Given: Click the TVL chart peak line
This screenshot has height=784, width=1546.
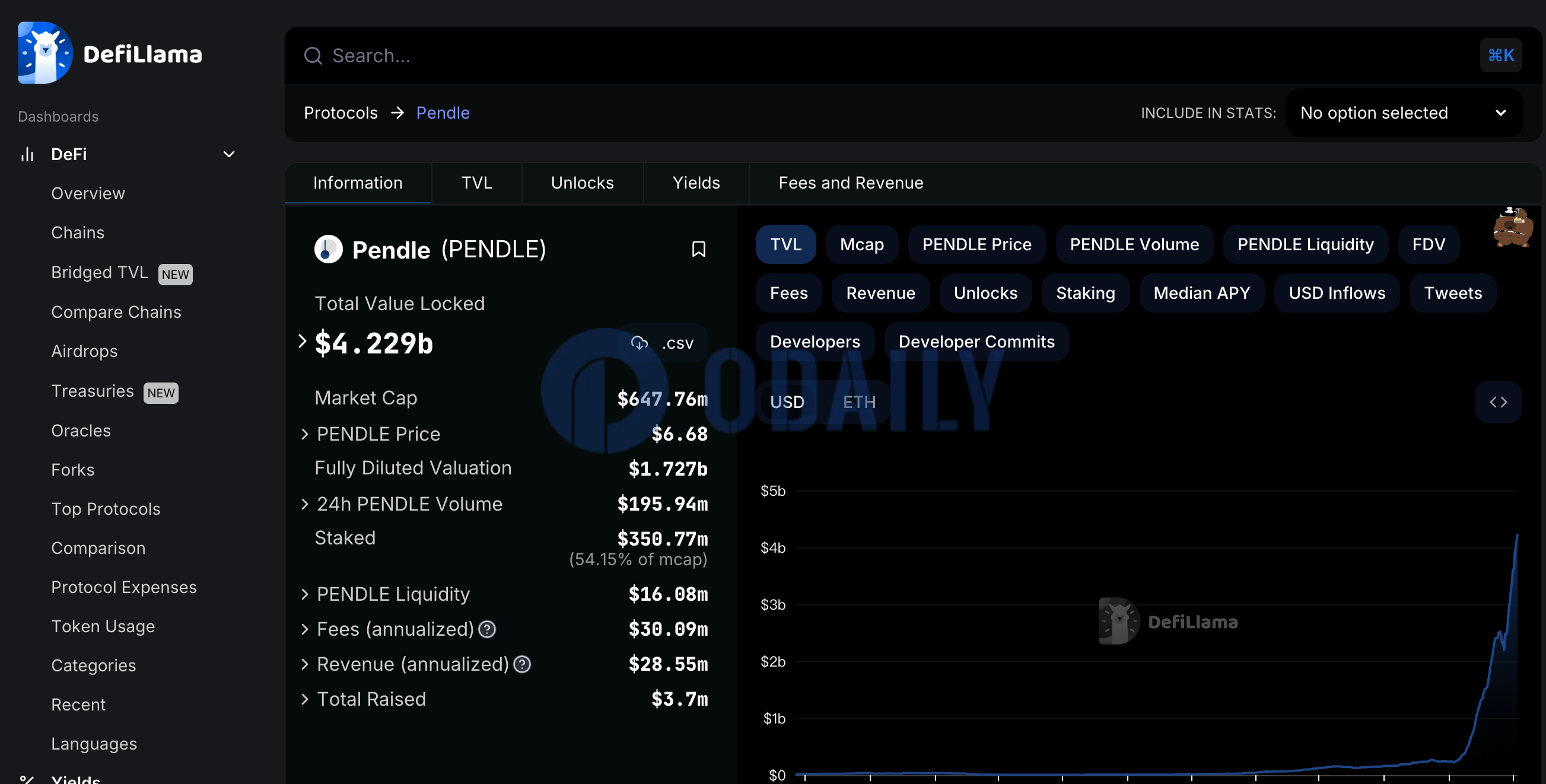Looking at the screenshot, I should click(x=1516, y=536).
